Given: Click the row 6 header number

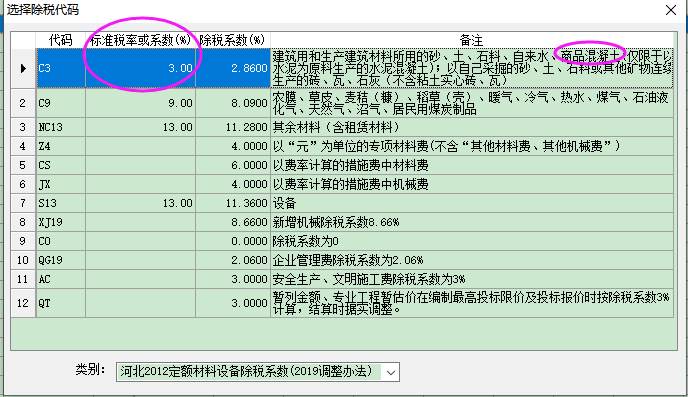Looking at the screenshot, I should [23, 184].
